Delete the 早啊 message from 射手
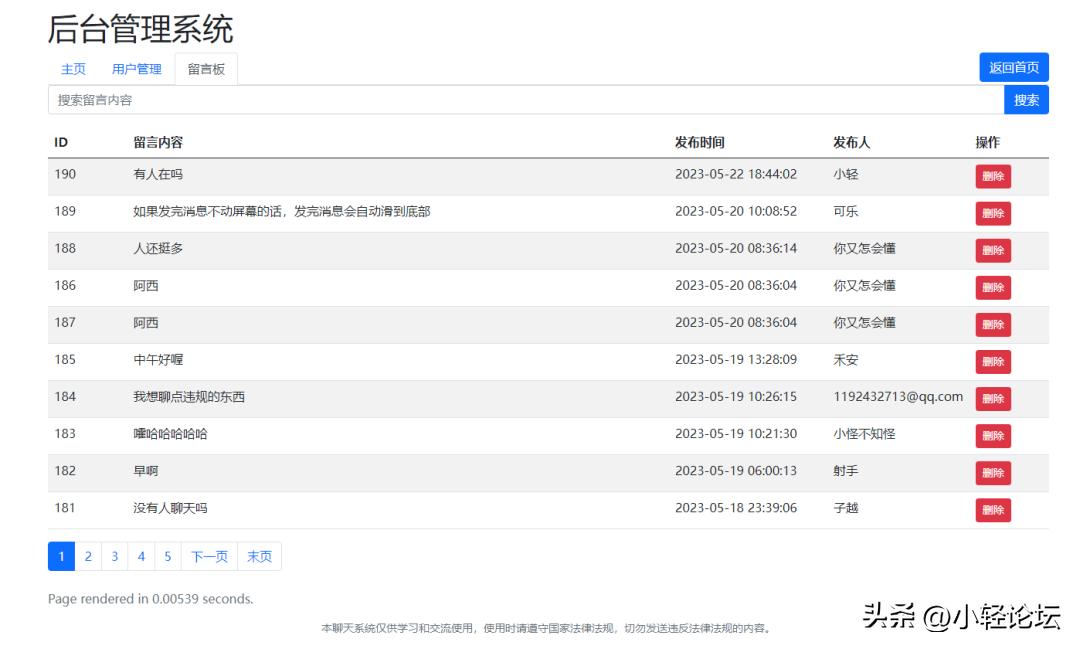This screenshot has height=649, width=1080. click(992, 472)
